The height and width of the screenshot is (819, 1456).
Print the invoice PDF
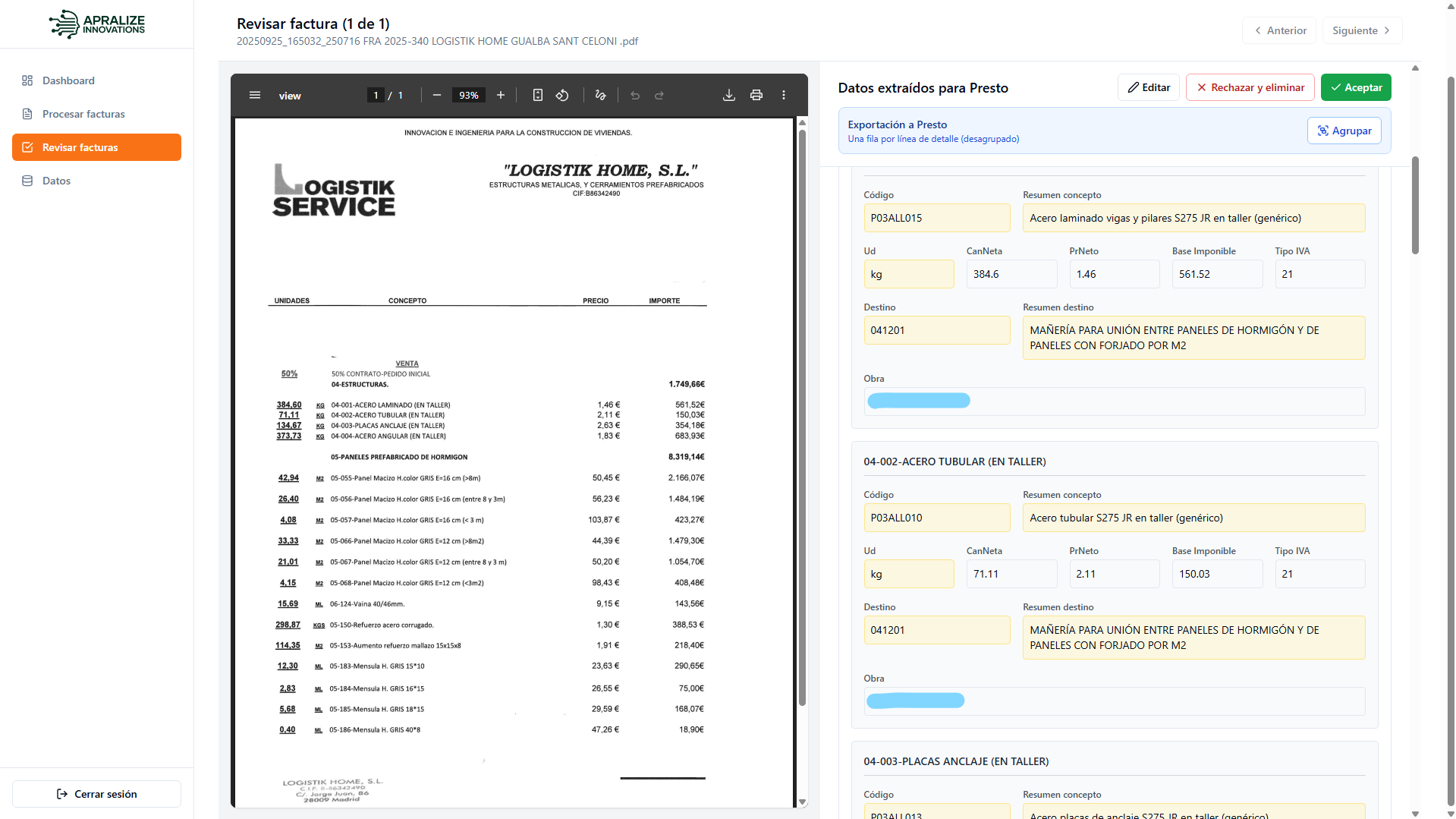pyautogui.click(x=756, y=95)
